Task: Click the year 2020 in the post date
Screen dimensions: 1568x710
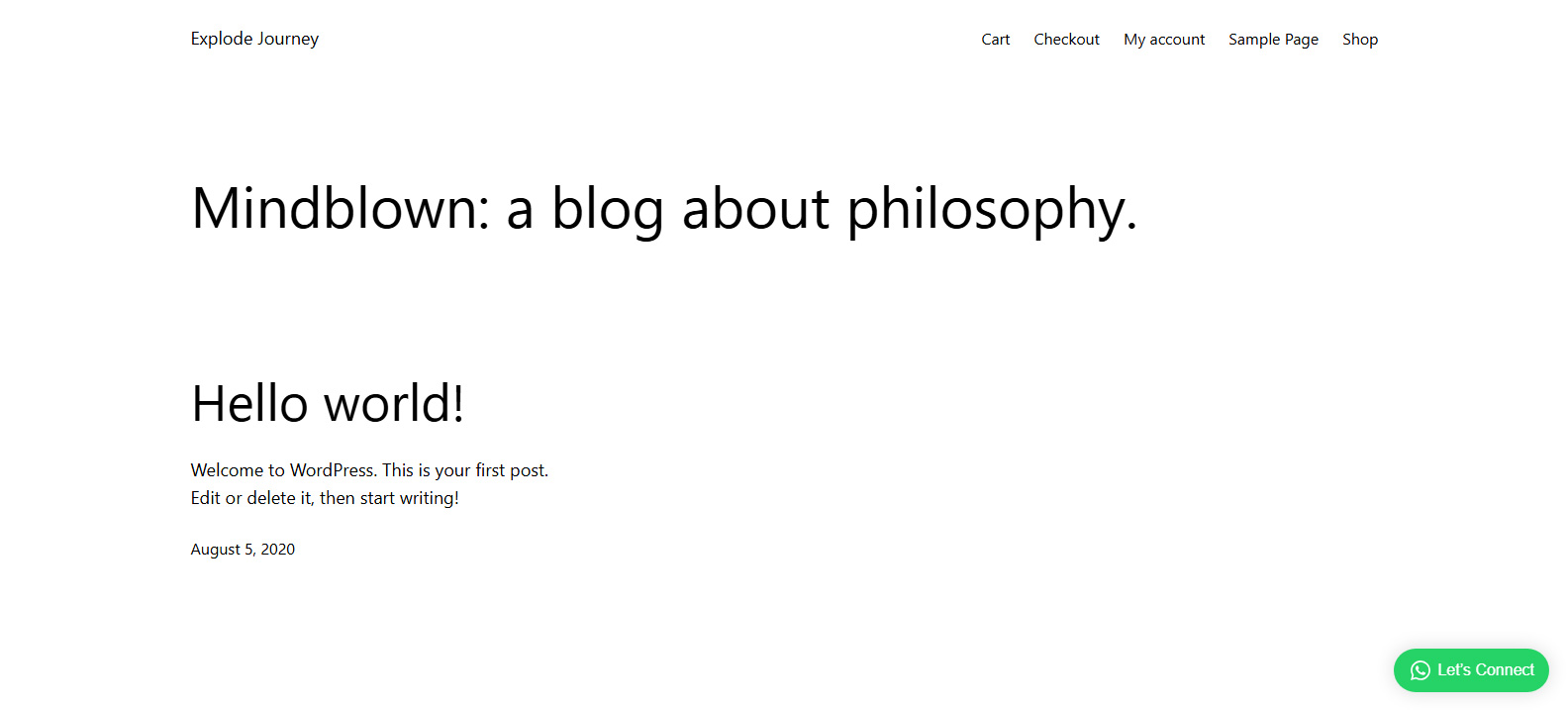Action: pos(278,550)
